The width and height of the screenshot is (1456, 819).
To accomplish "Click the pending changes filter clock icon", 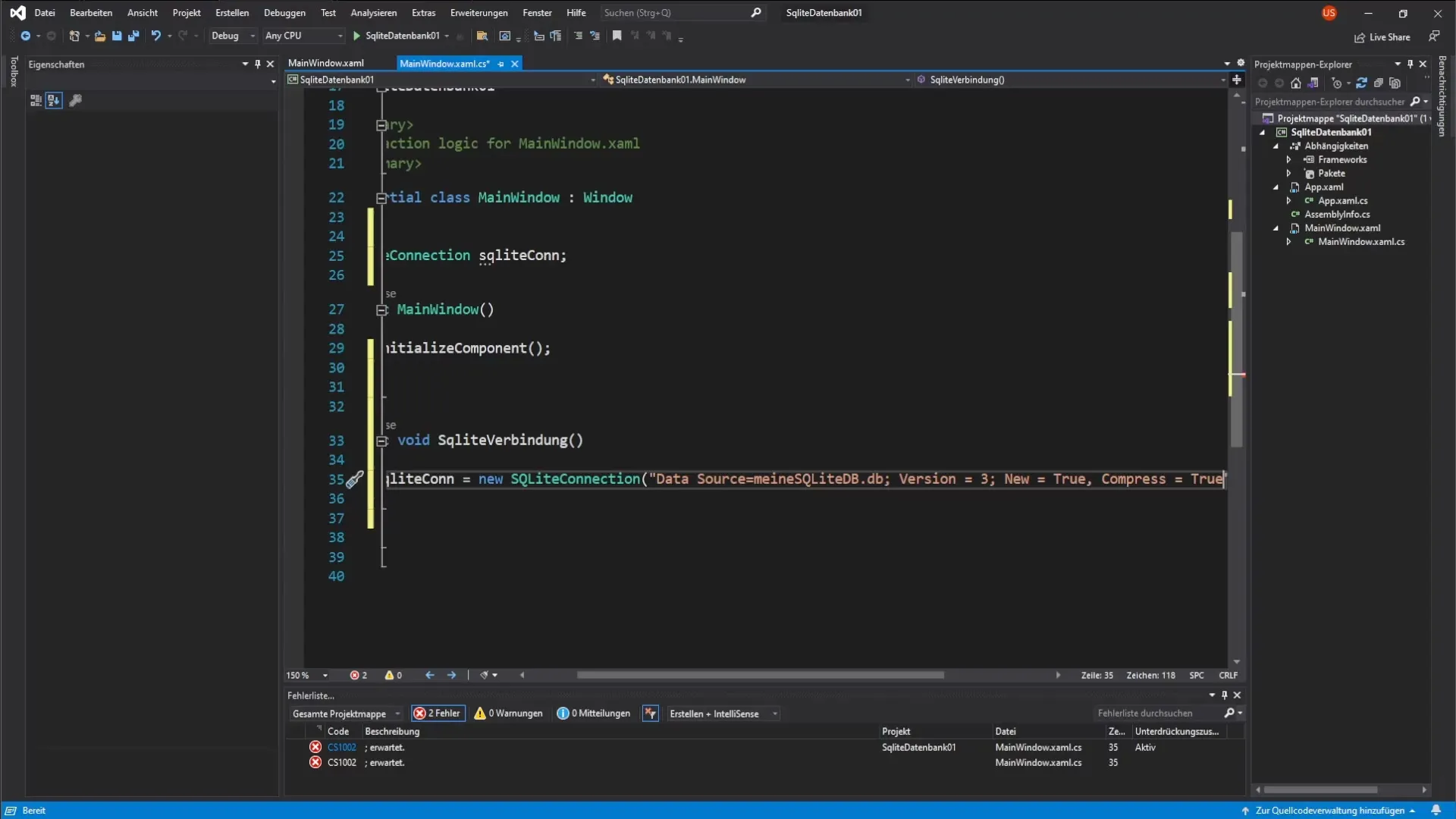I will click(x=1337, y=83).
